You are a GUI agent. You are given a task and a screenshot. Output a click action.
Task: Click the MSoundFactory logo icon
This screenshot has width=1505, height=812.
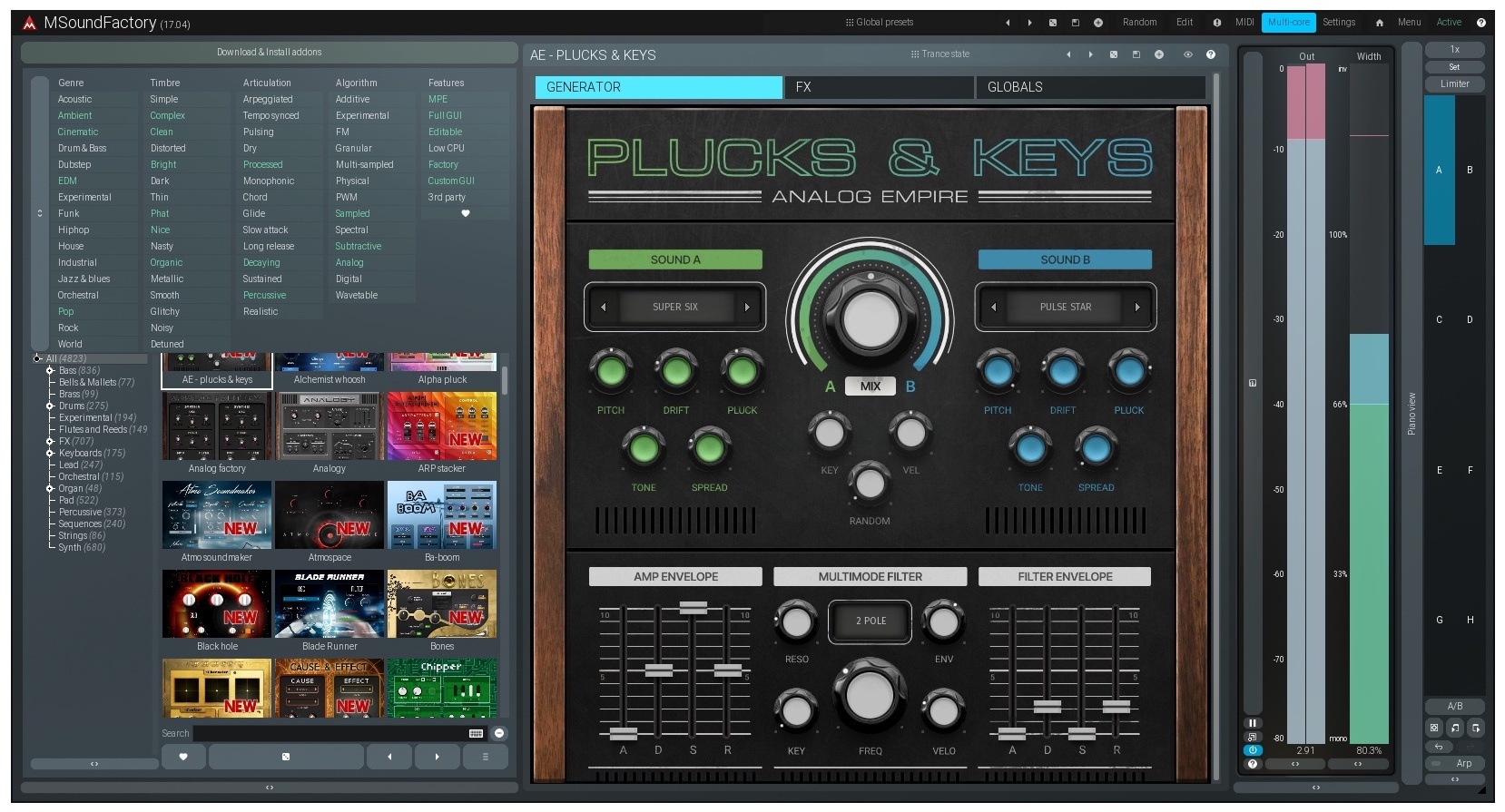30,23
